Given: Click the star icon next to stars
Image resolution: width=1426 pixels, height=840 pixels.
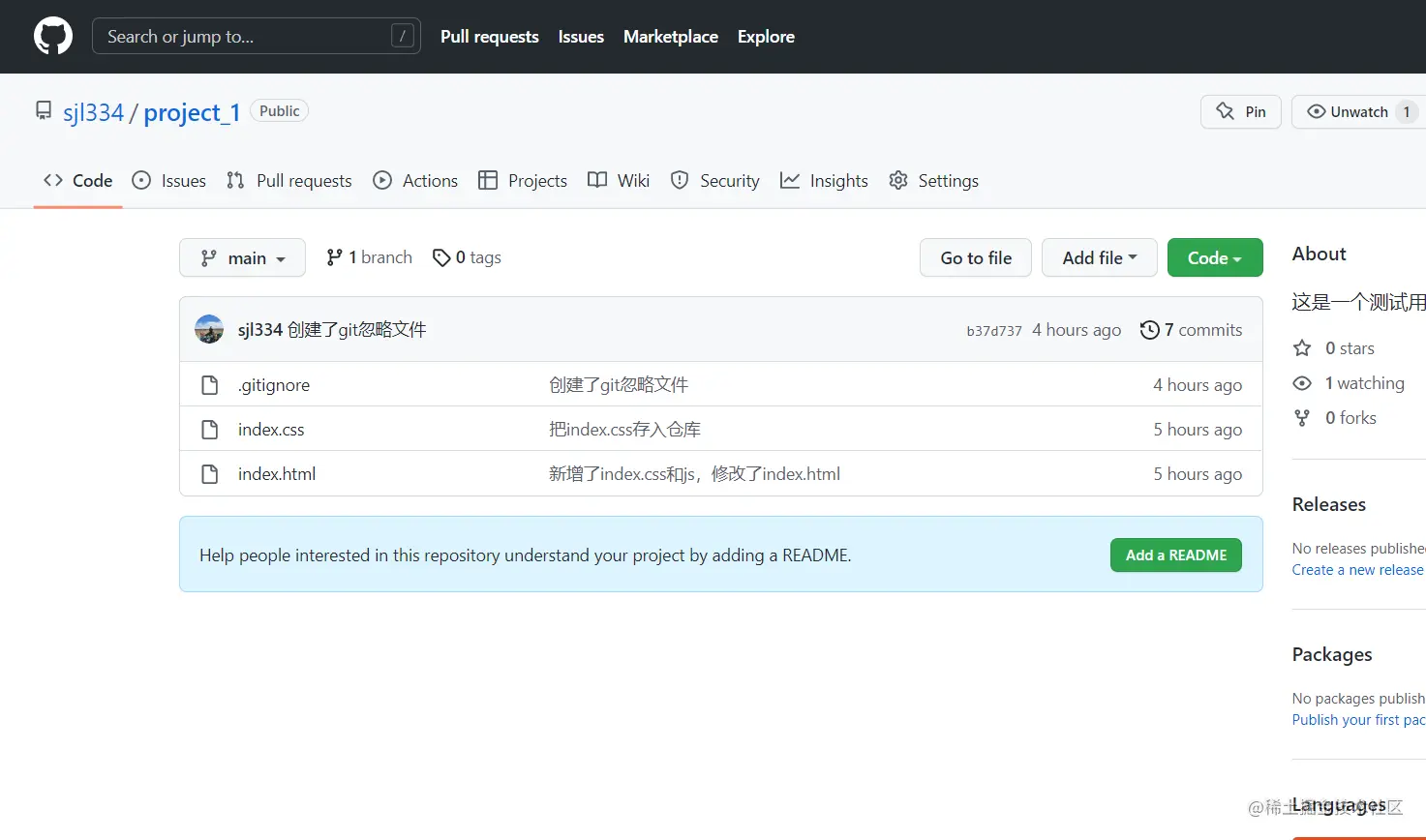Looking at the screenshot, I should click(1302, 347).
